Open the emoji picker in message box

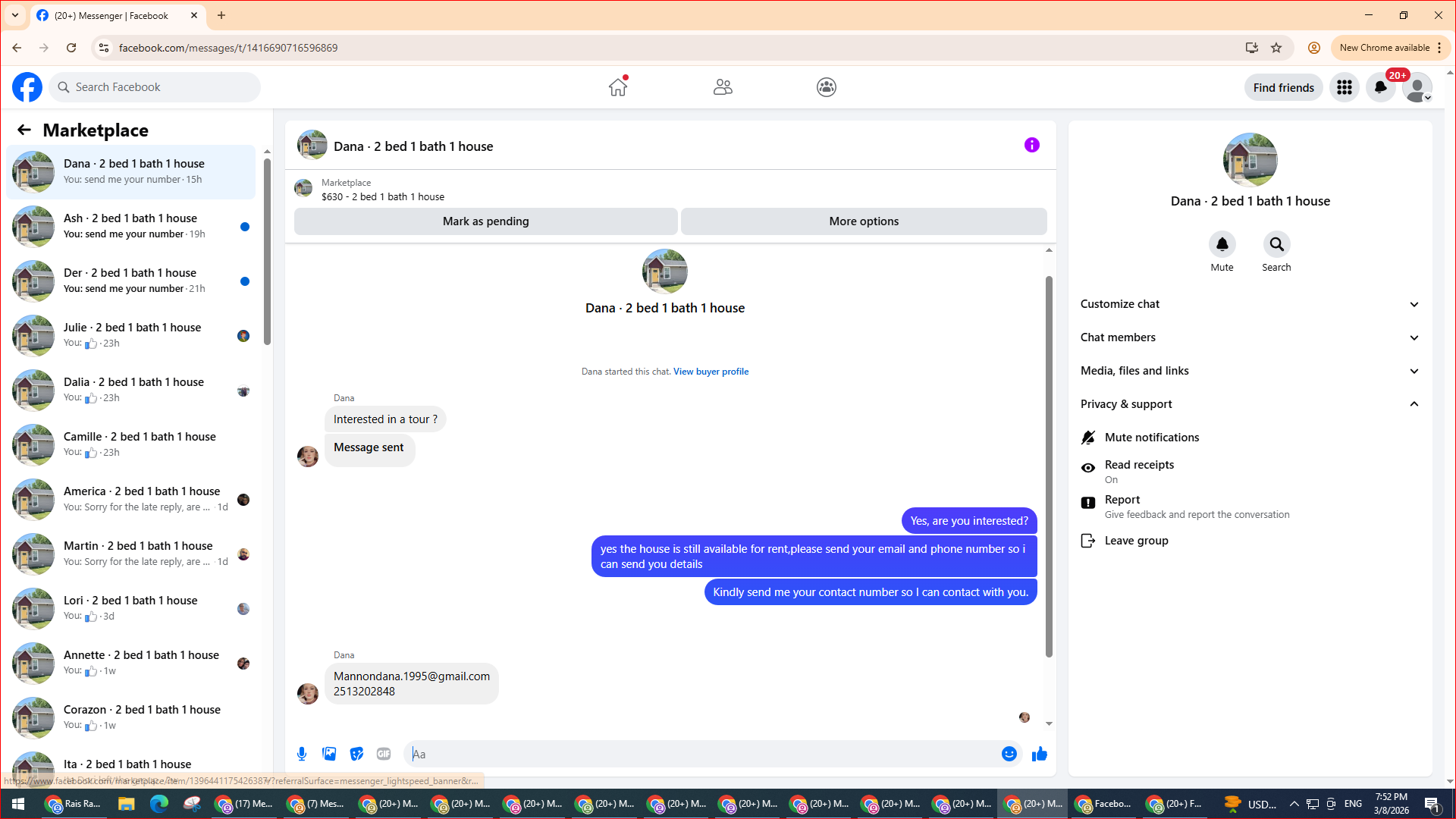1009,754
